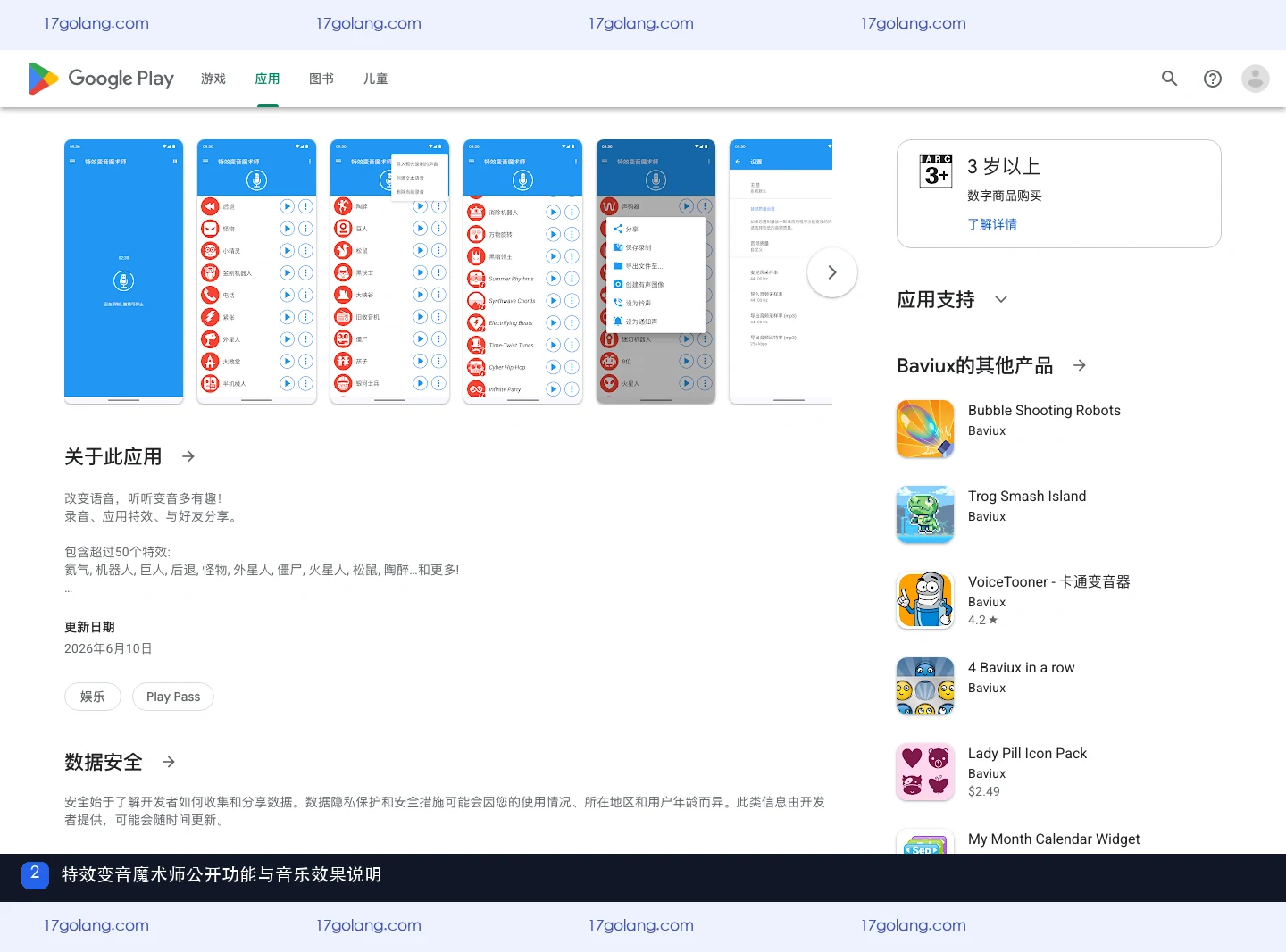Click the Google Play logo
The width and height of the screenshot is (1286, 952).
(101, 79)
